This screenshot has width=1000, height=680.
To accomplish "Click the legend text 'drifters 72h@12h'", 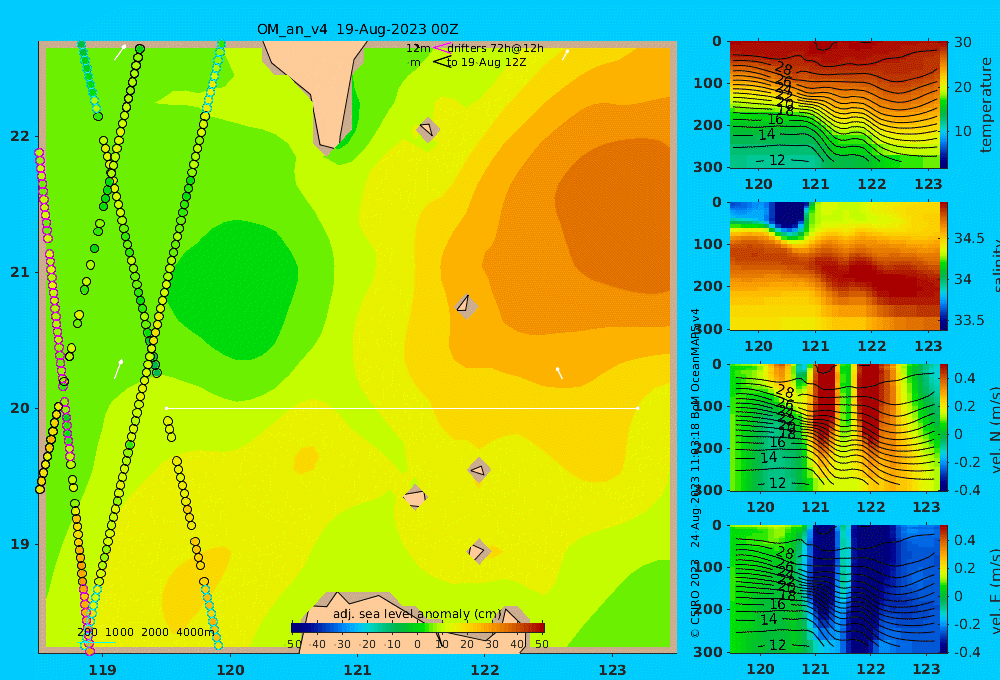I will click(x=496, y=48).
